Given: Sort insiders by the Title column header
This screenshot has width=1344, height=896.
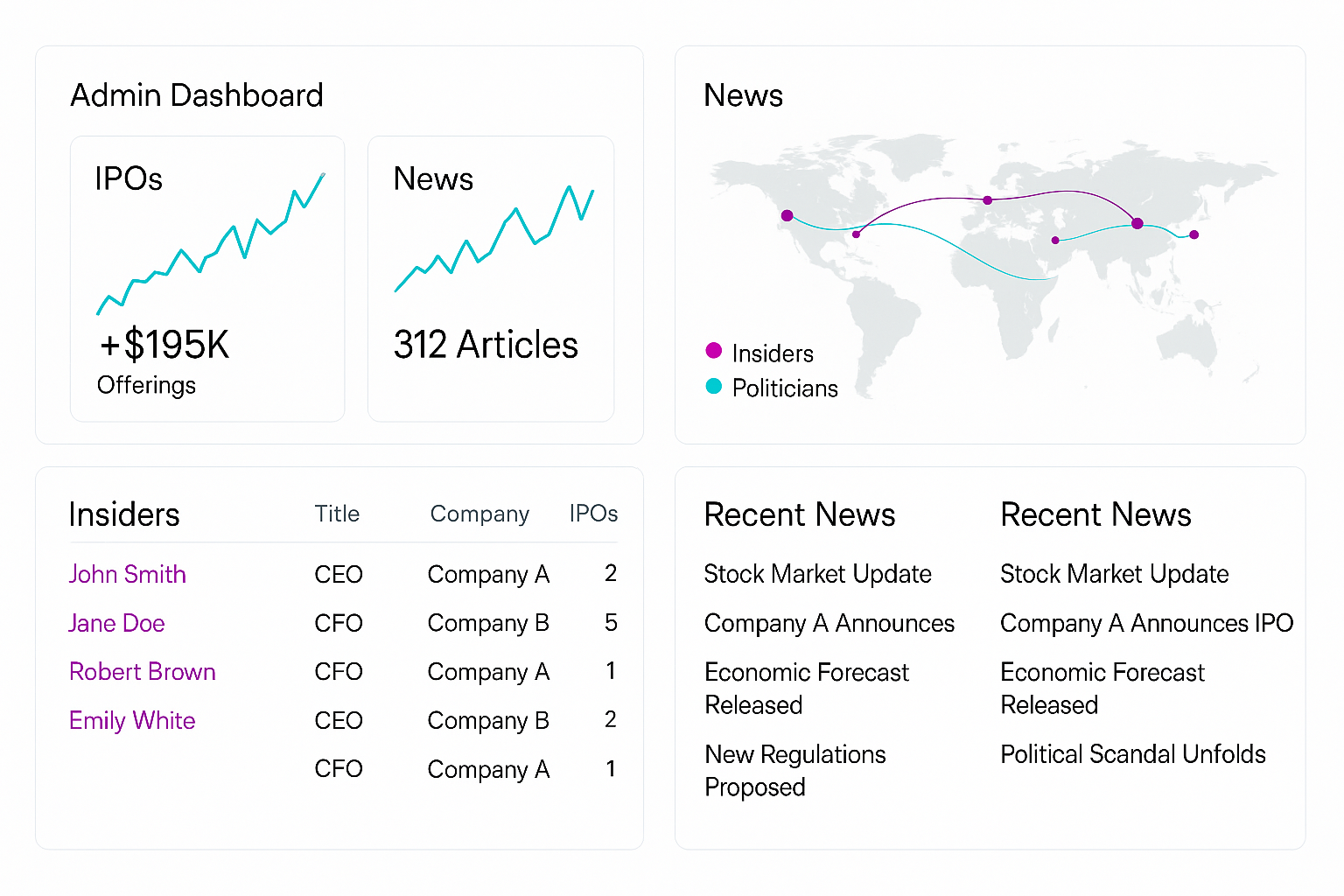Looking at the screenshot, I should pyautogui.click(x=337, y=514).
